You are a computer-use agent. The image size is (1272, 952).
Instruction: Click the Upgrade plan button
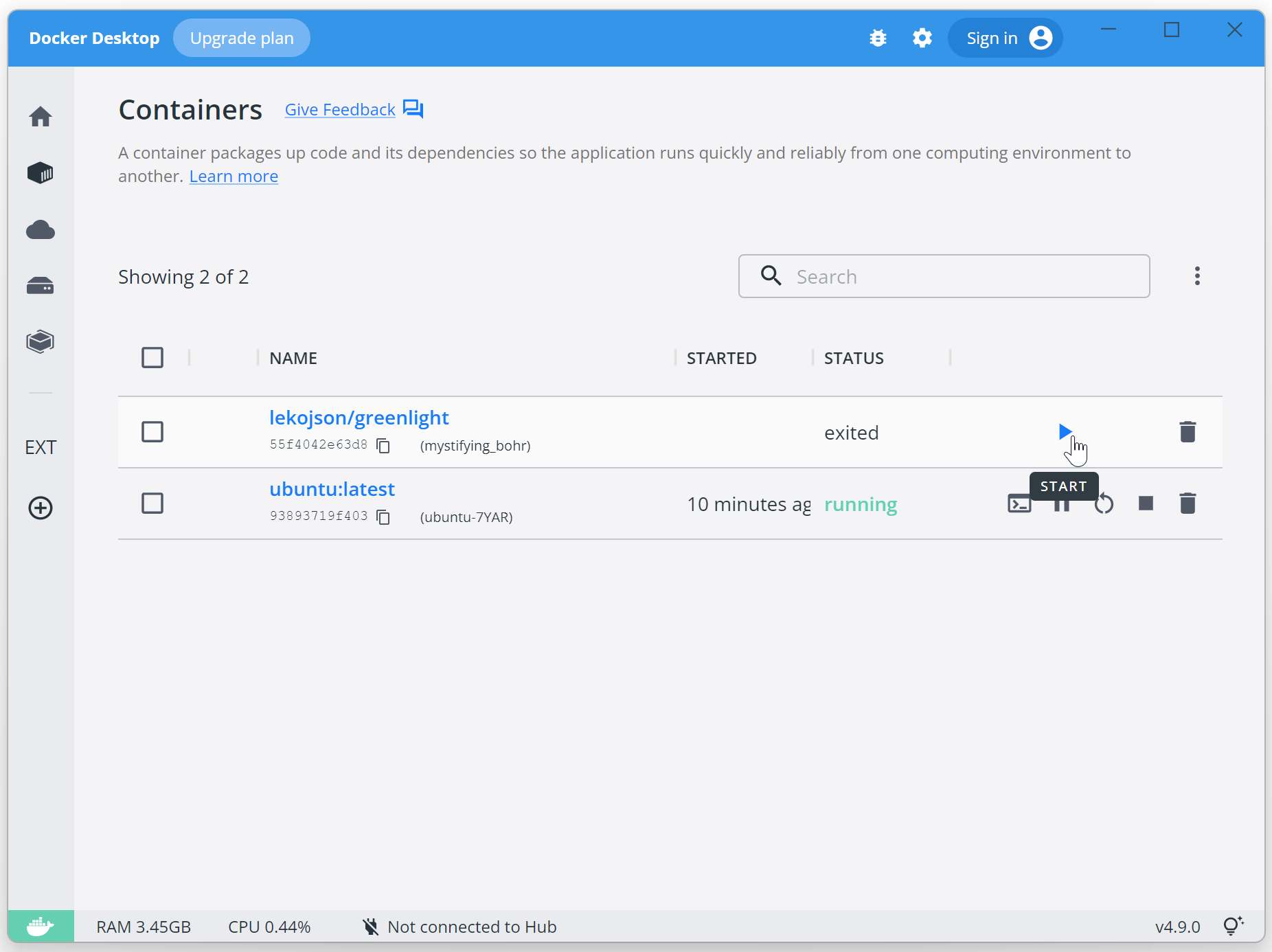pos(242,38)
